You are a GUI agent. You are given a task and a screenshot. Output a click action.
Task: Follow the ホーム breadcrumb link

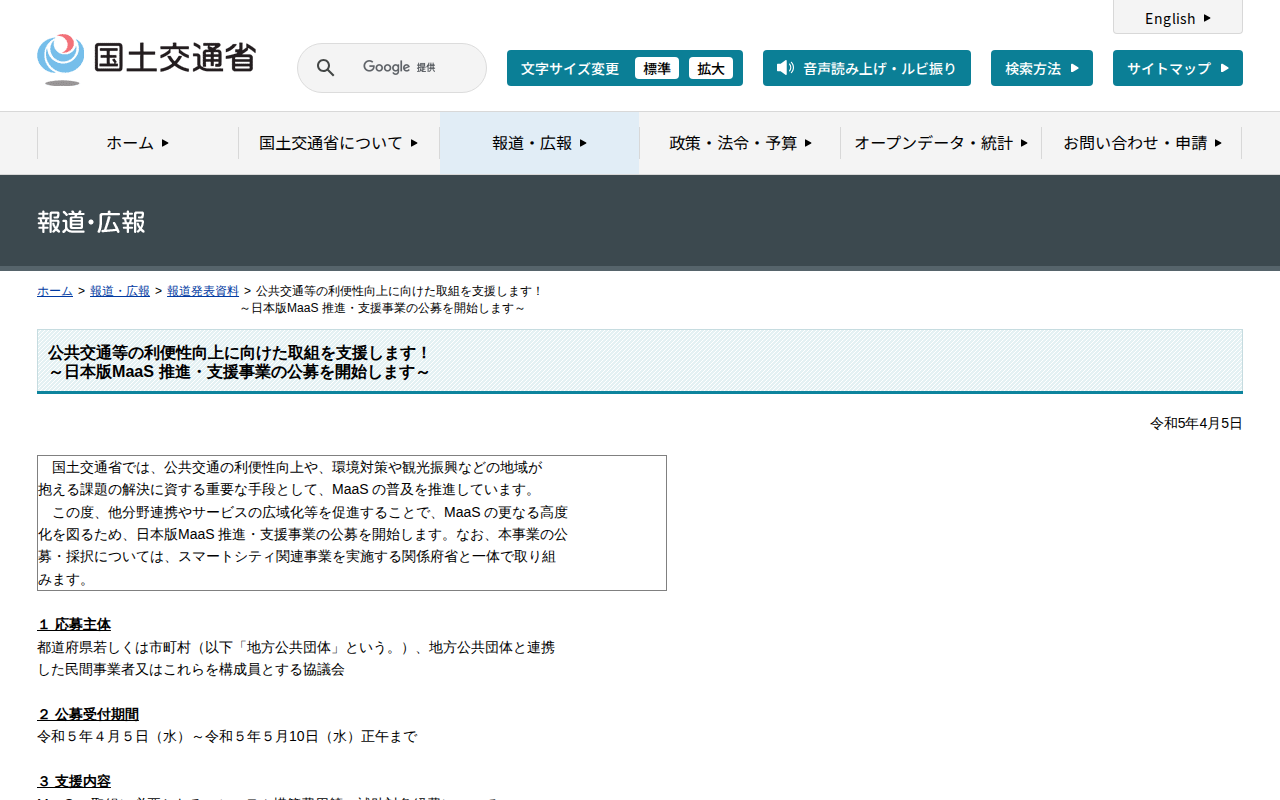55,291
